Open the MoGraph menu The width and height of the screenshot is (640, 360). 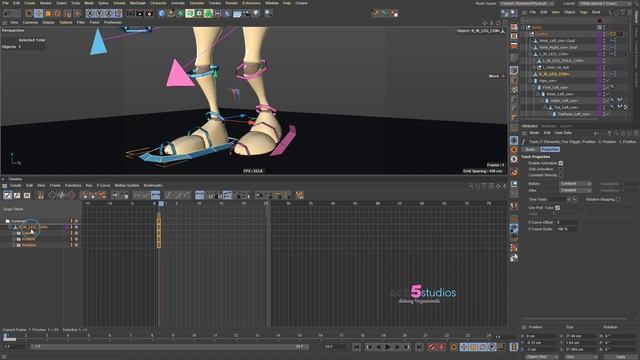coord(138,3)
